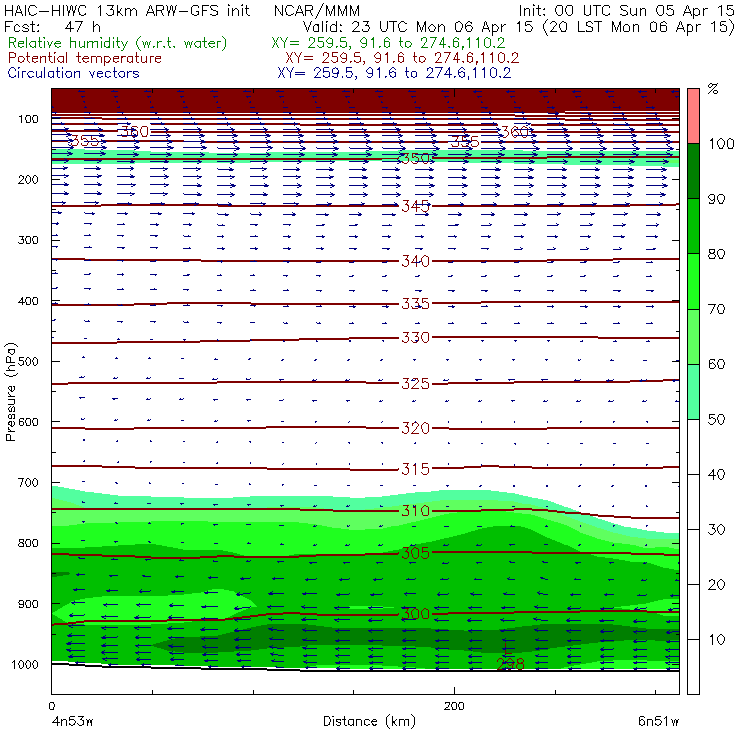Click the 350 contour label

pos(415,158)
